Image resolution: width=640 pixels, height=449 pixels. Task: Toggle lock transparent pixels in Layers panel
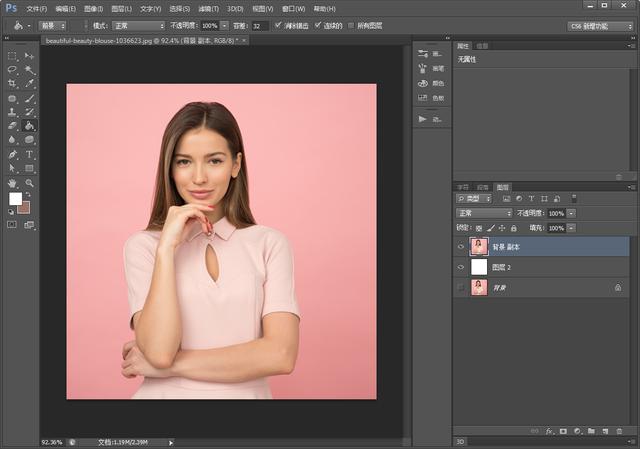479,228
